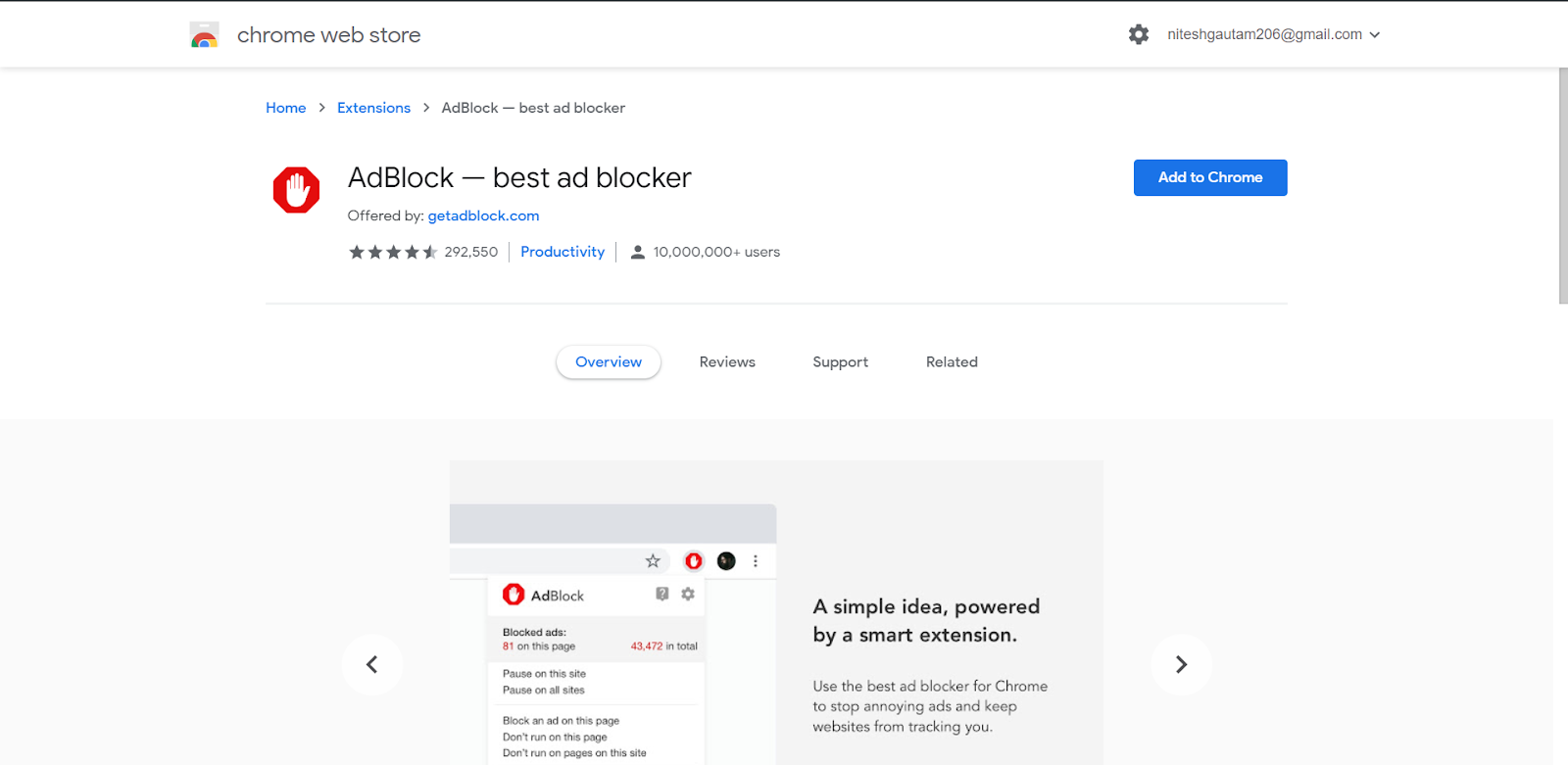This screenshot has height=765, width=1568.
Task: Click 'Block an ad on this page' in preview
Action: [x=561, y=721]
